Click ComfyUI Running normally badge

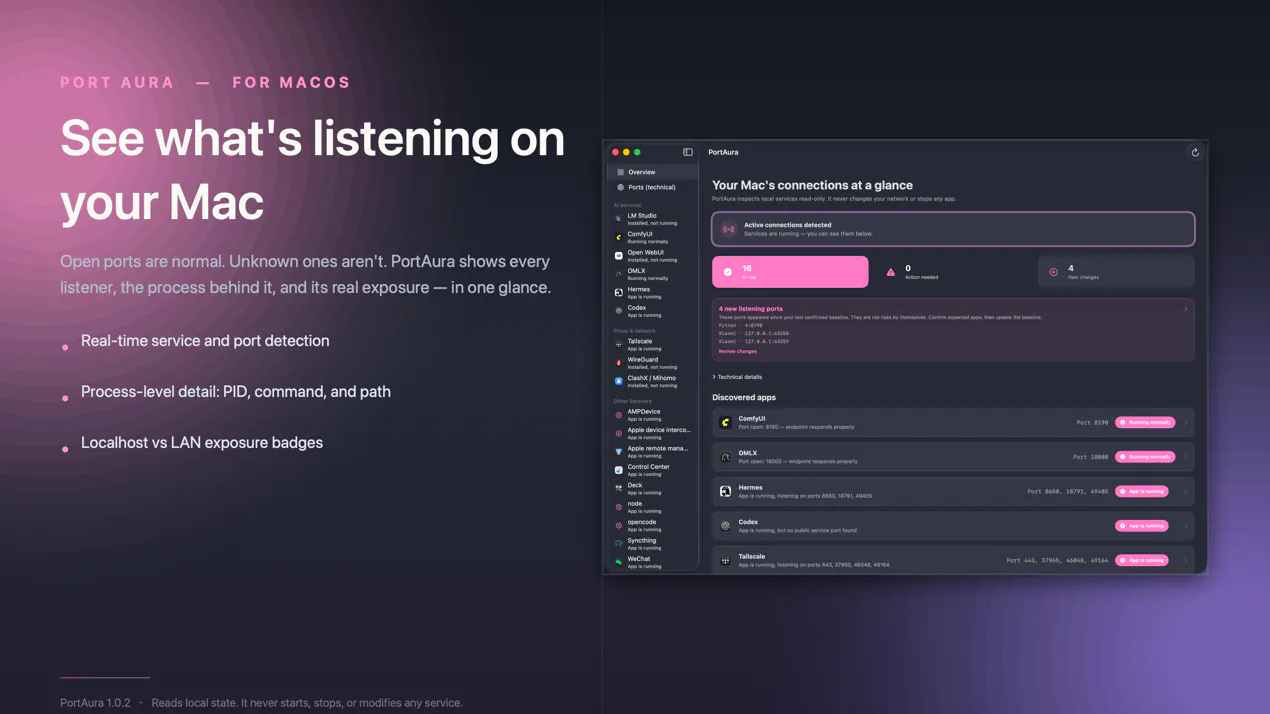1145,423
